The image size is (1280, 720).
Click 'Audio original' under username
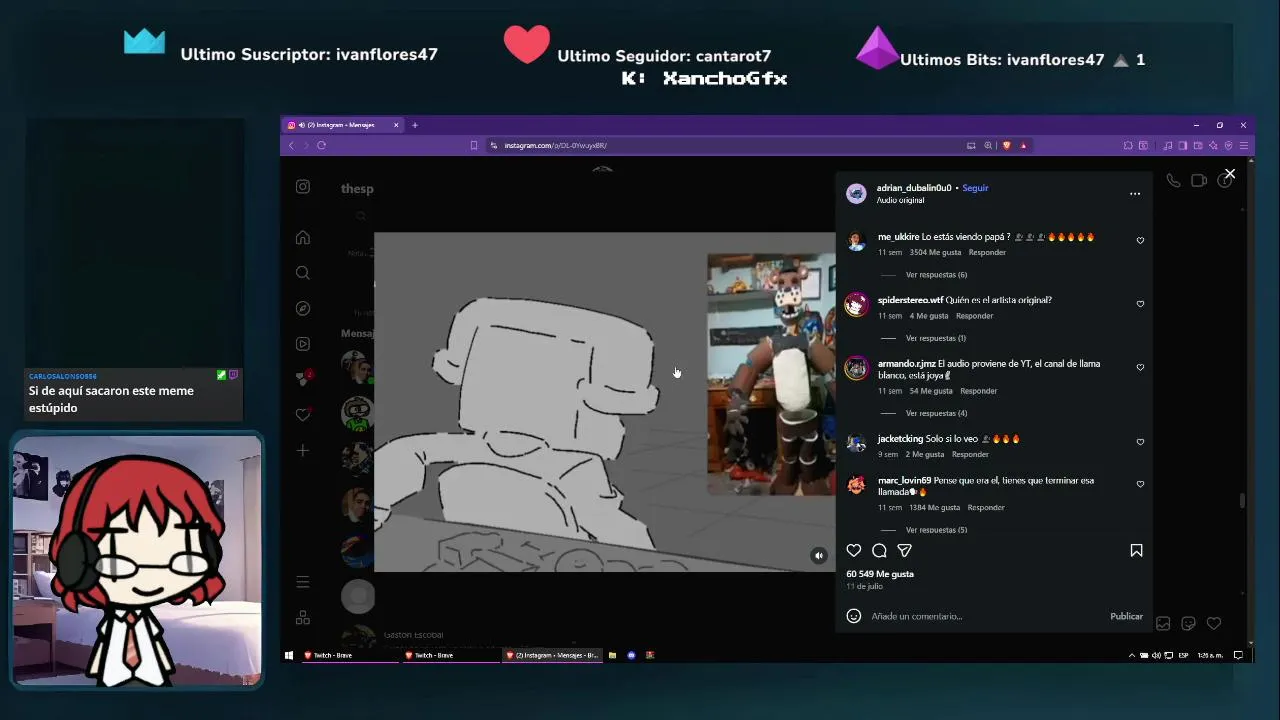tap(900, 200)
